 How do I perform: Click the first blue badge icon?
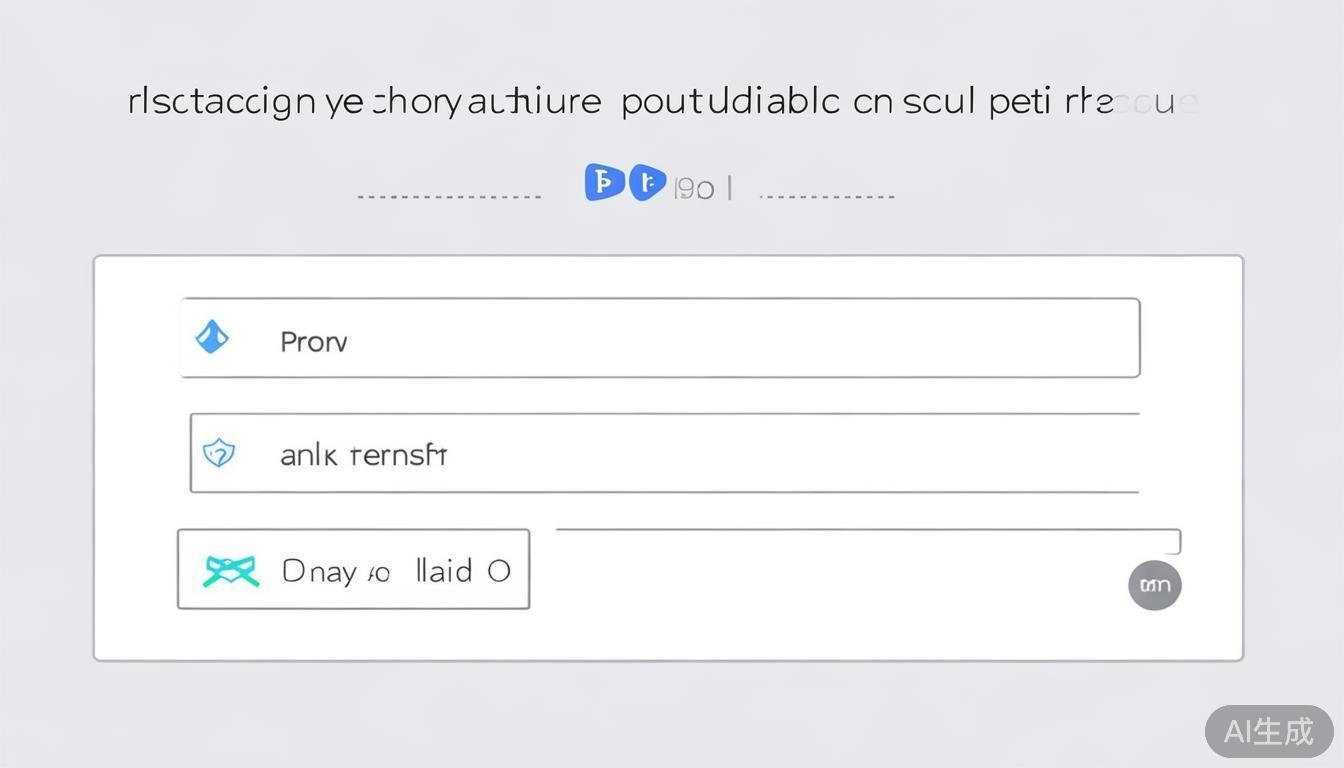tap(604, 183)
